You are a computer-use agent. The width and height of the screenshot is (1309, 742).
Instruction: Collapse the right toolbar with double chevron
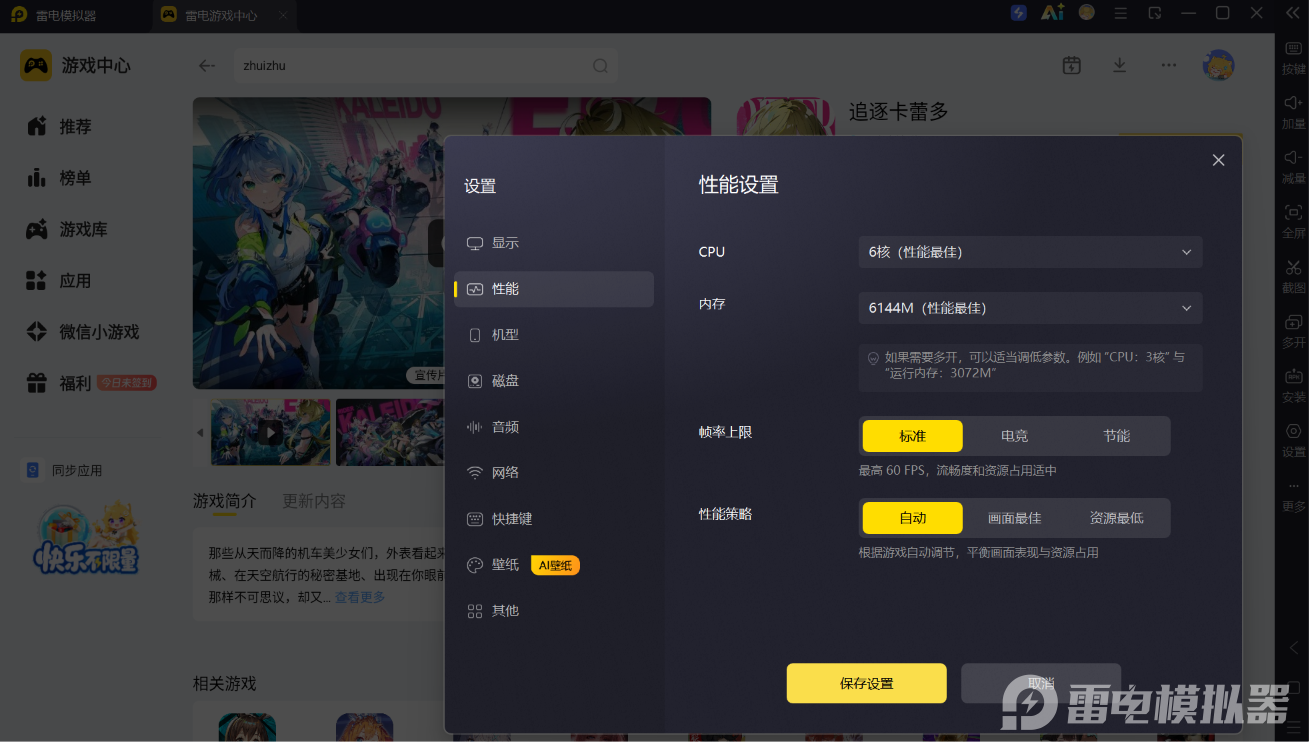1293,13
